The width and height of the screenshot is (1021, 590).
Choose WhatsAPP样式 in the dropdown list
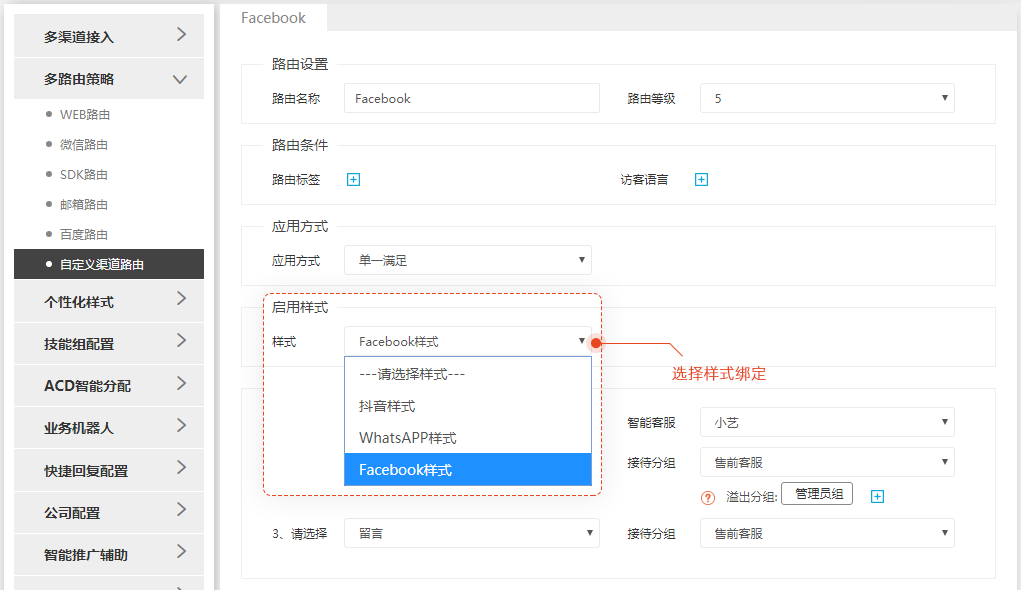(468, 438)
